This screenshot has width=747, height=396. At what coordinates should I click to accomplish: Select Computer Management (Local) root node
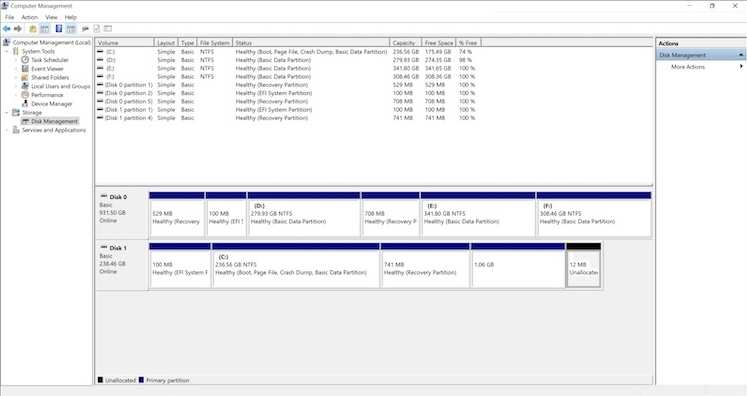click(x=51, y=42)
